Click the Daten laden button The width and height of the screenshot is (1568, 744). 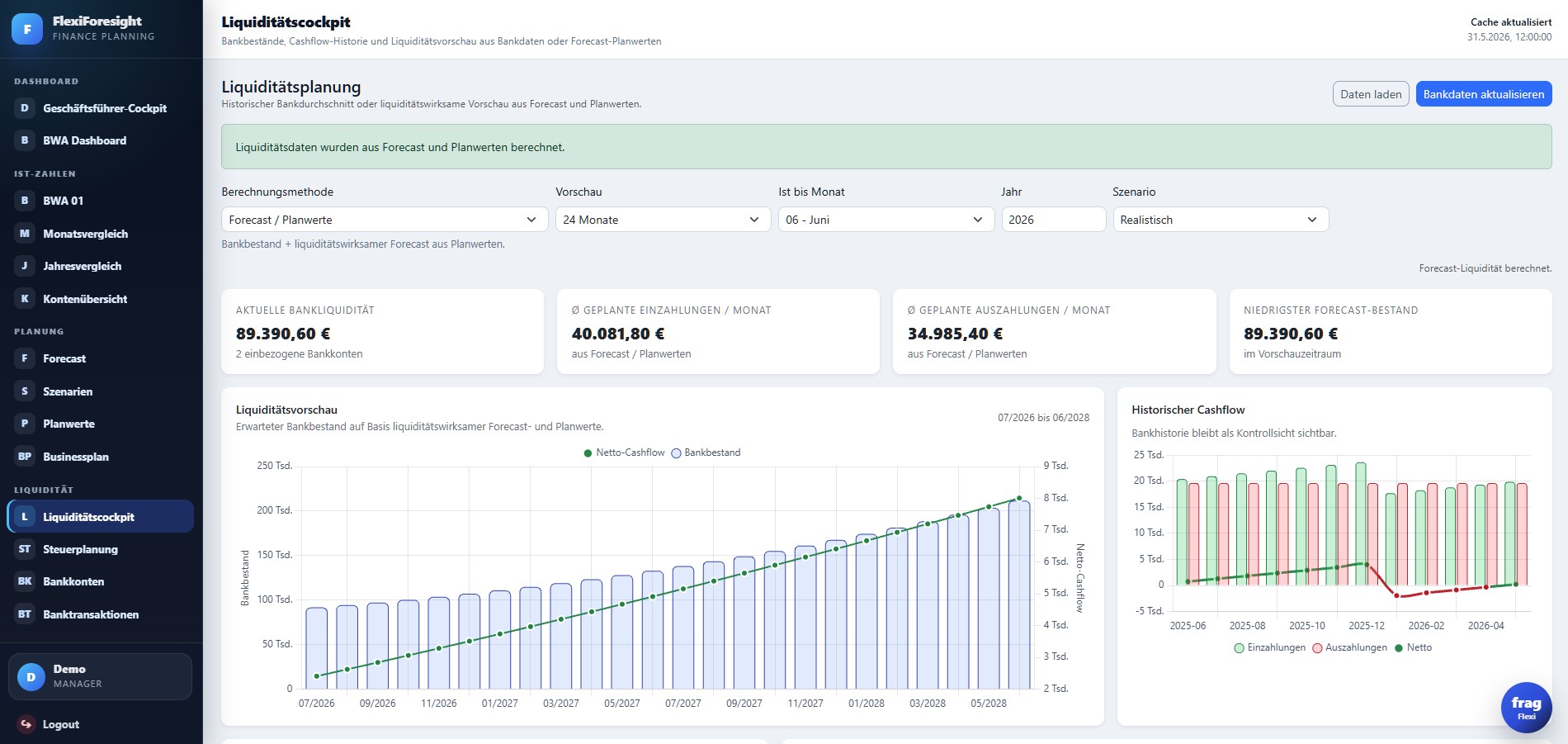point(1371,94)
